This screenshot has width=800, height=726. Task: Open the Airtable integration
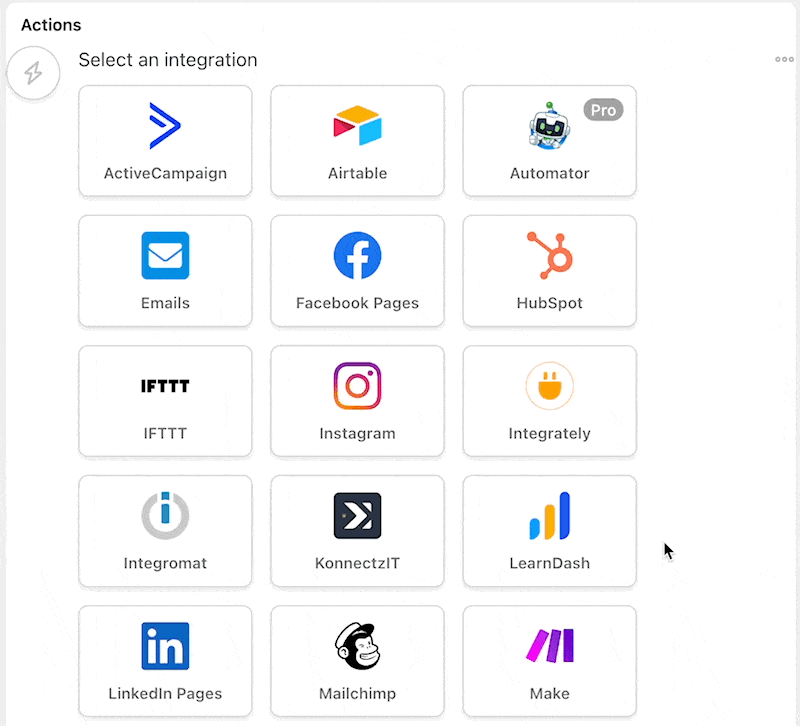(x=356, y=140)
